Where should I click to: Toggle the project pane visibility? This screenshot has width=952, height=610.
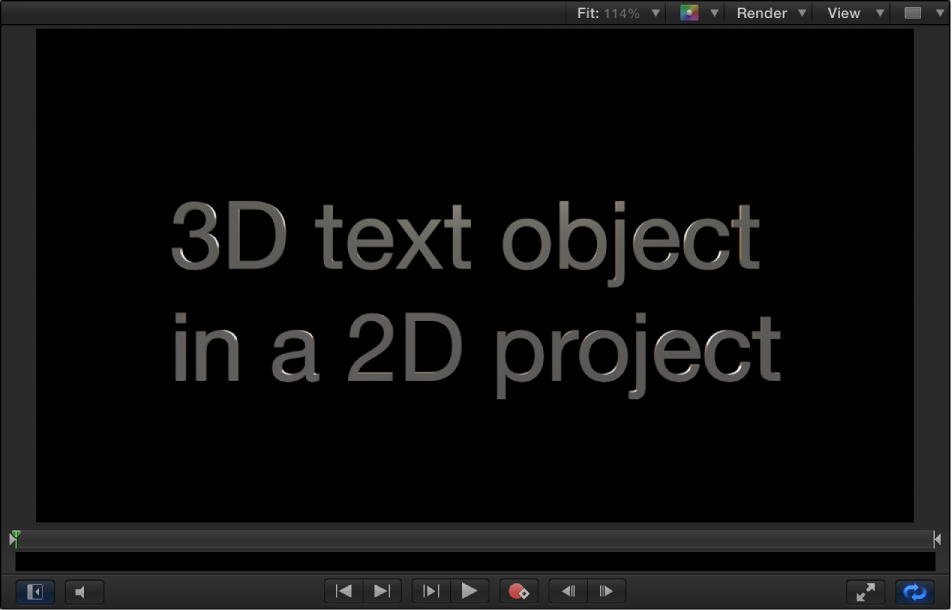coord(33,591)
